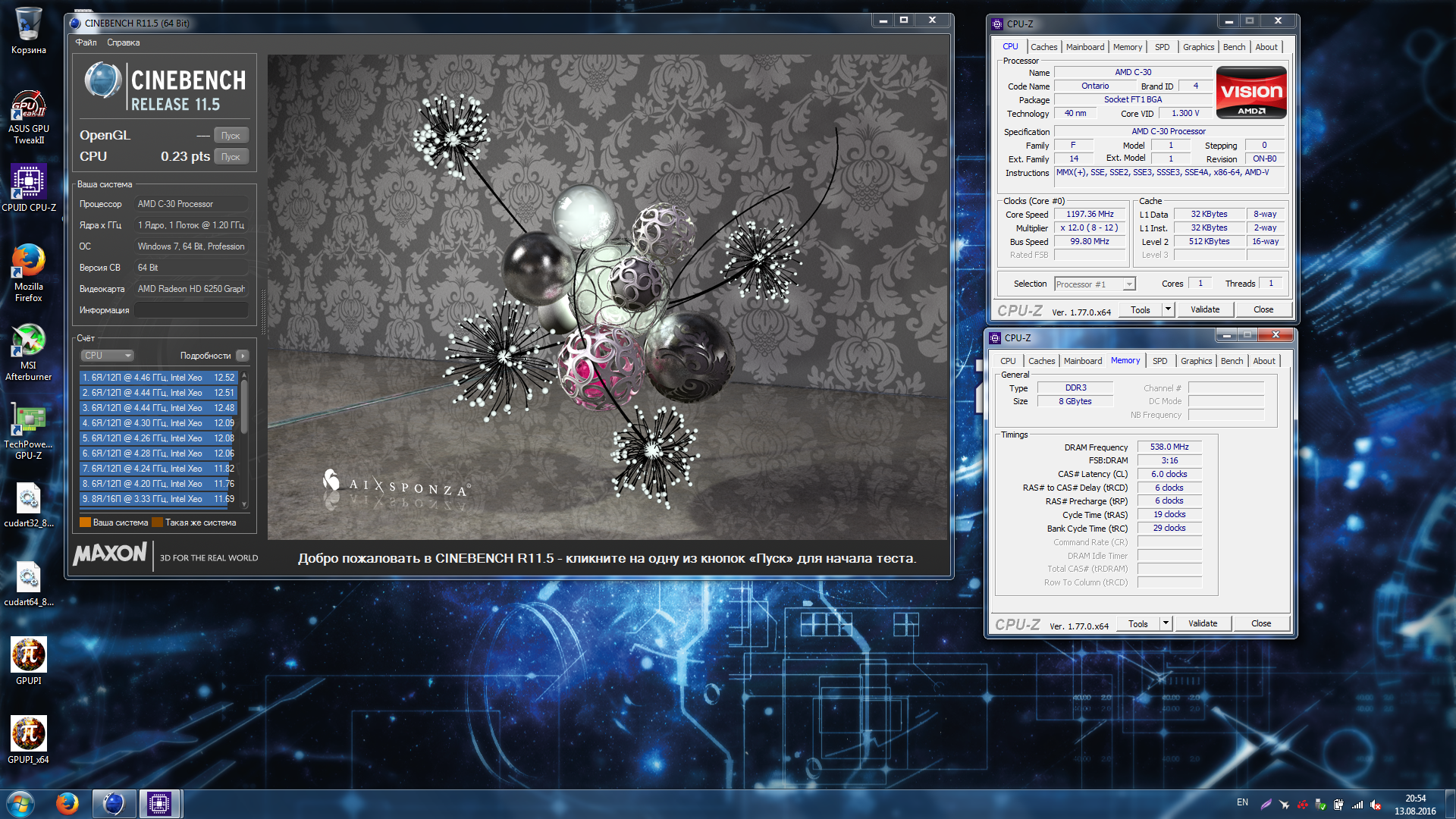Open TechPowerUp GPU-Z desktop icon
The height and width of the screenshot is (819, 1456).
[x=28, y=431]
